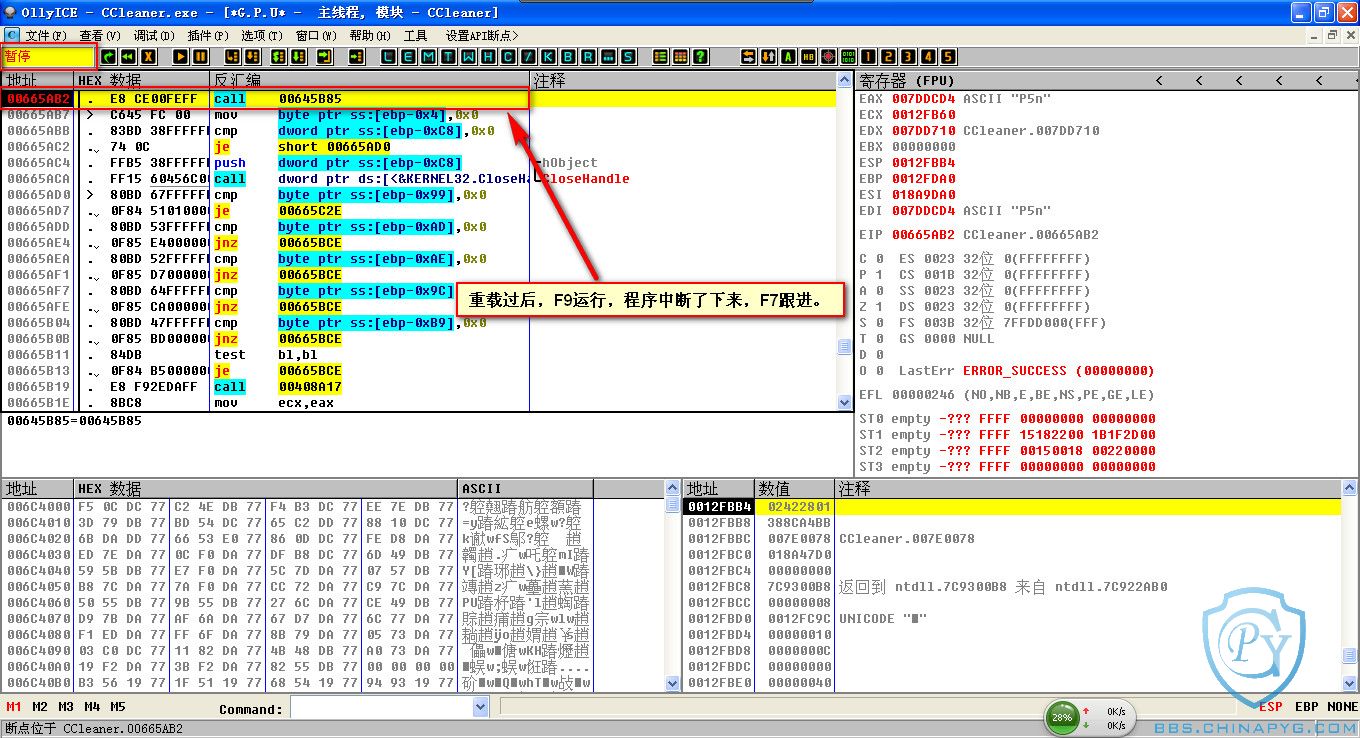Click the HB hardware breakpoints icon
This screenshot has height=738, width=1360.
point(808,57)
